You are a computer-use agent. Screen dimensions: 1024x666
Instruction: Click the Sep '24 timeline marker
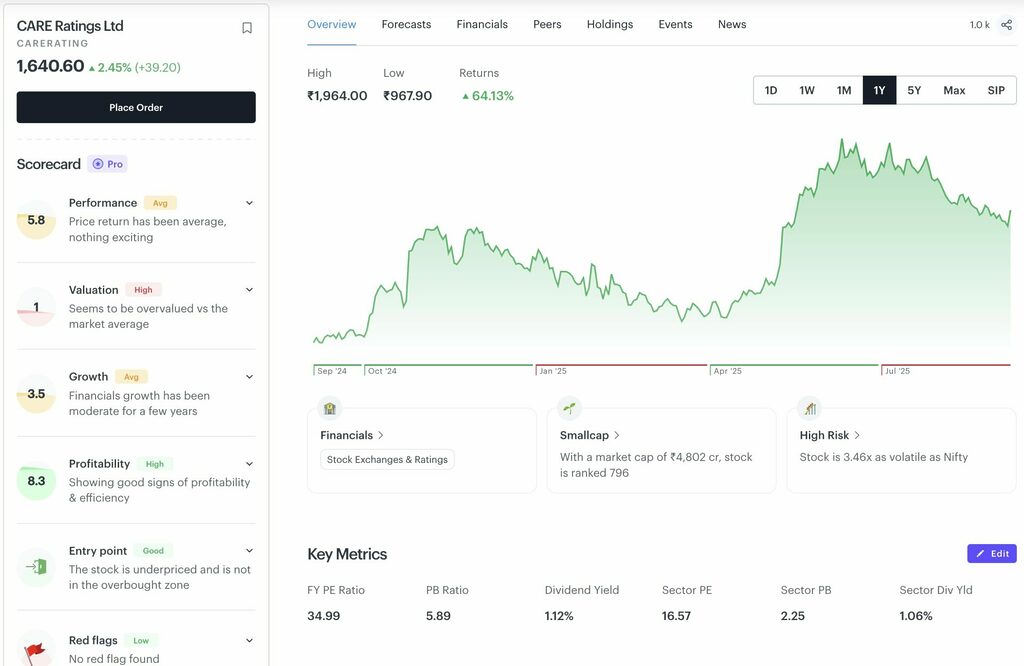coord(332,371)
